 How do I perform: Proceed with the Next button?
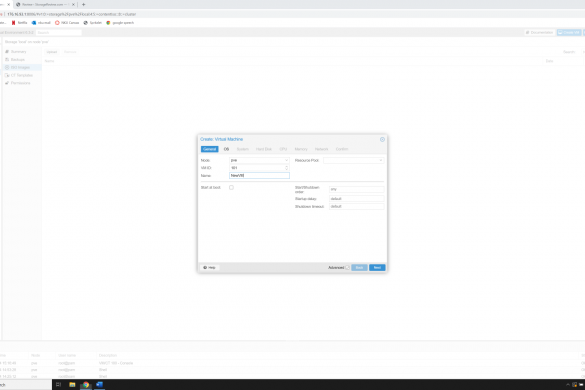(x=377, y=268)
